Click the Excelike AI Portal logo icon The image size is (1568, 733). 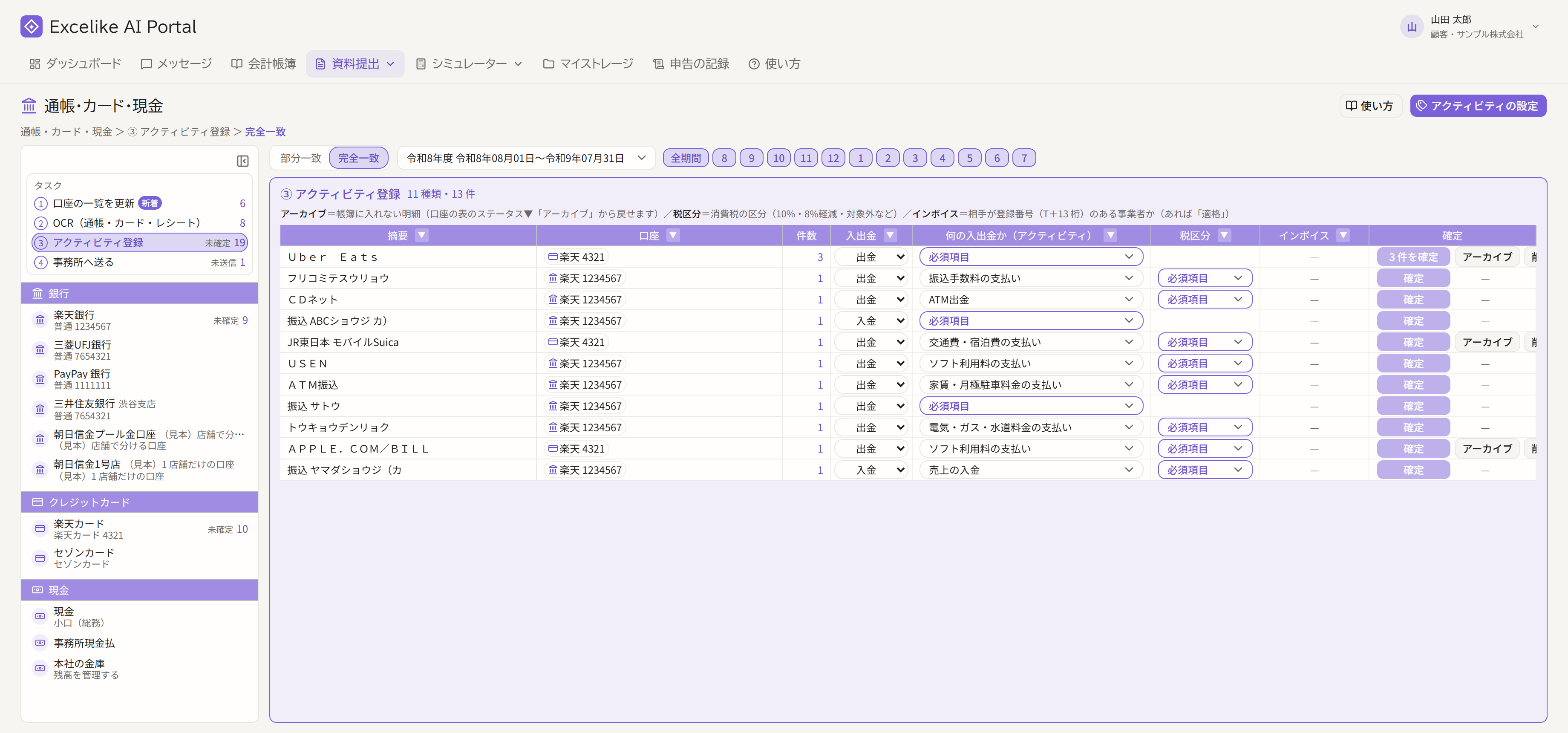[x=31, y=26]
